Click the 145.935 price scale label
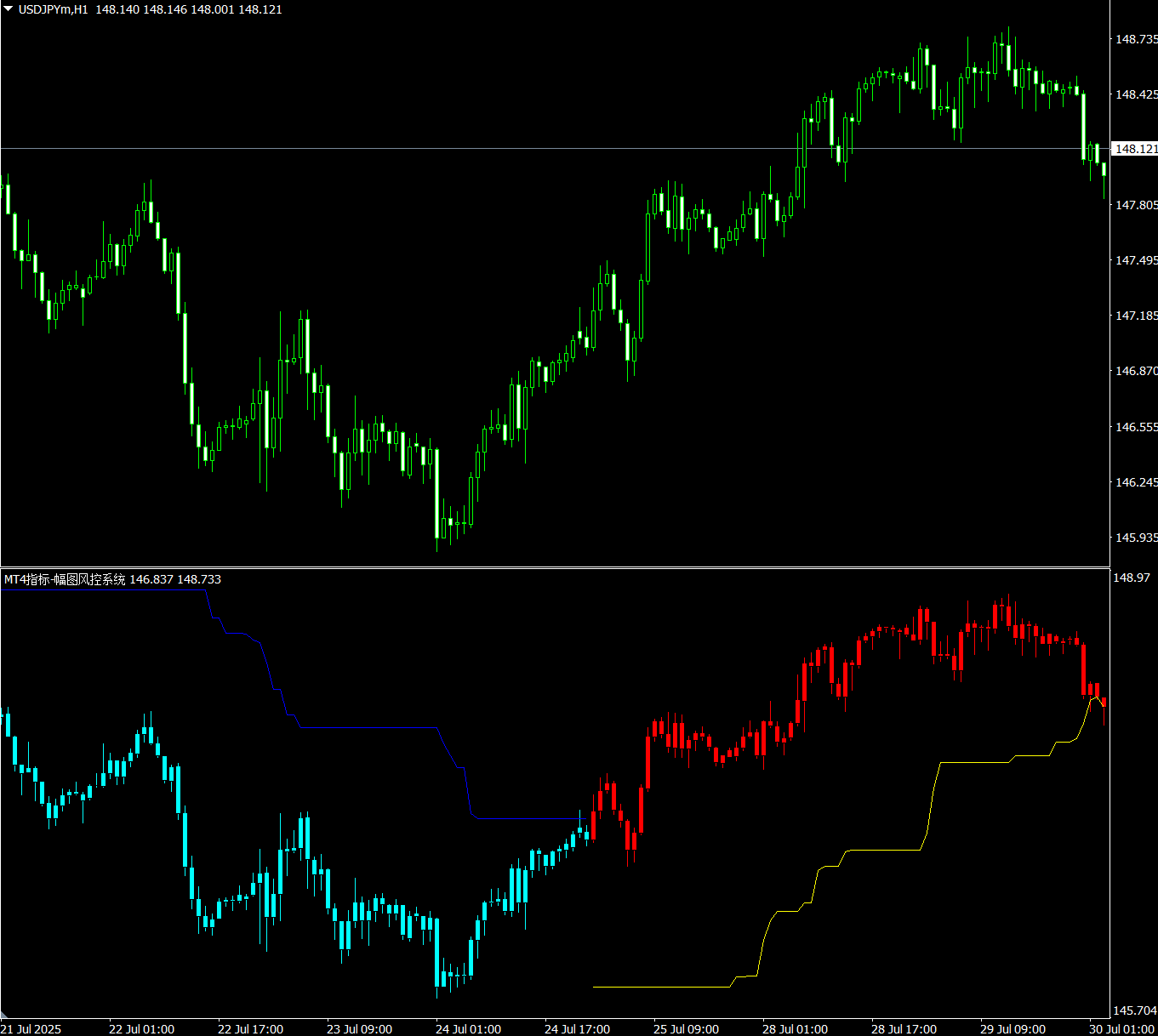 [x=1136, y=538]
